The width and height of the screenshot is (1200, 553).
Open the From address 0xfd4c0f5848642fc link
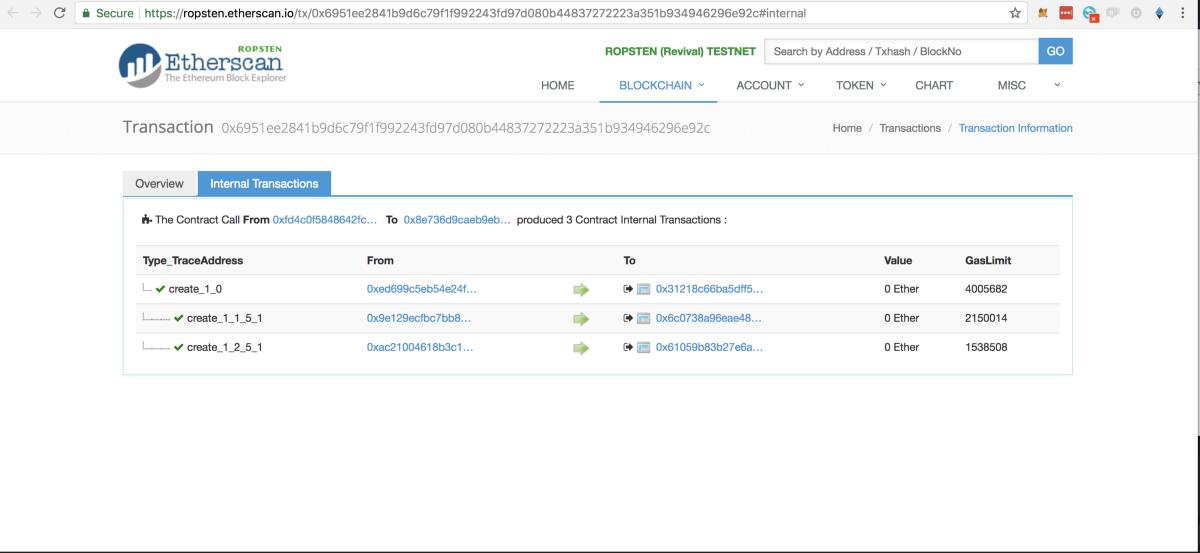(x=325, y=220)
